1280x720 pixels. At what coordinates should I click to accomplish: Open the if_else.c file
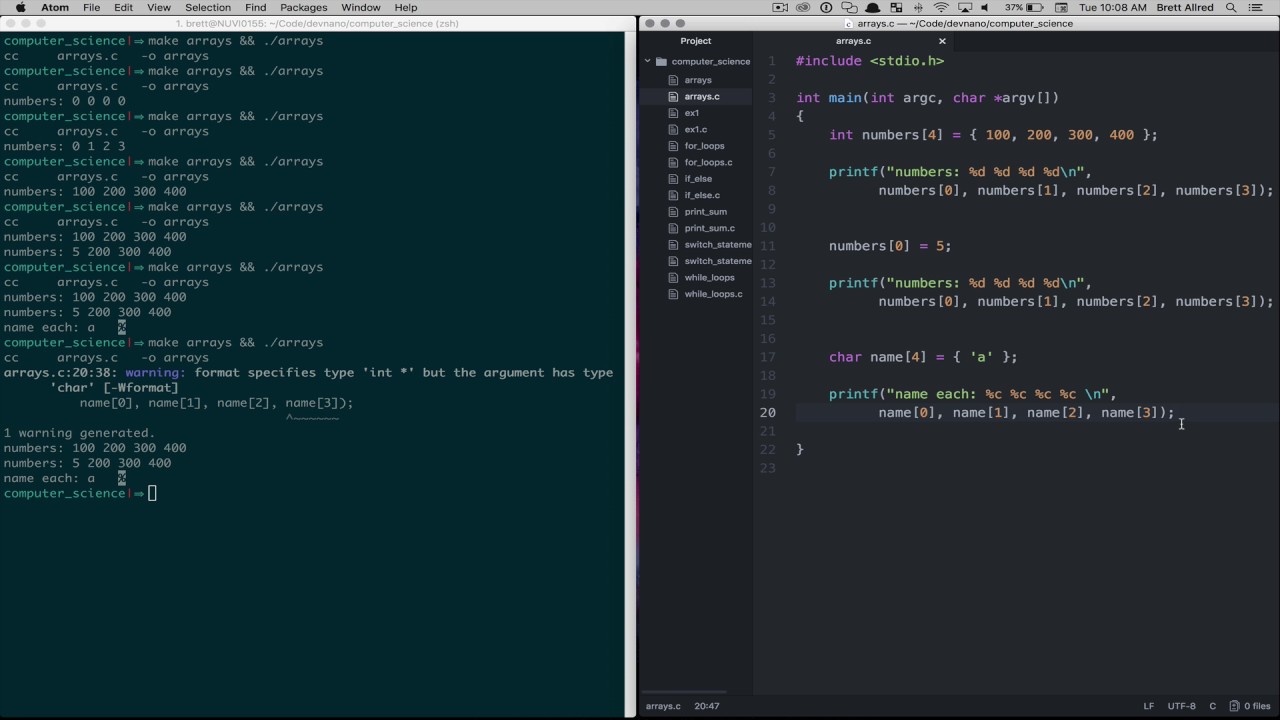coord(702,195)
